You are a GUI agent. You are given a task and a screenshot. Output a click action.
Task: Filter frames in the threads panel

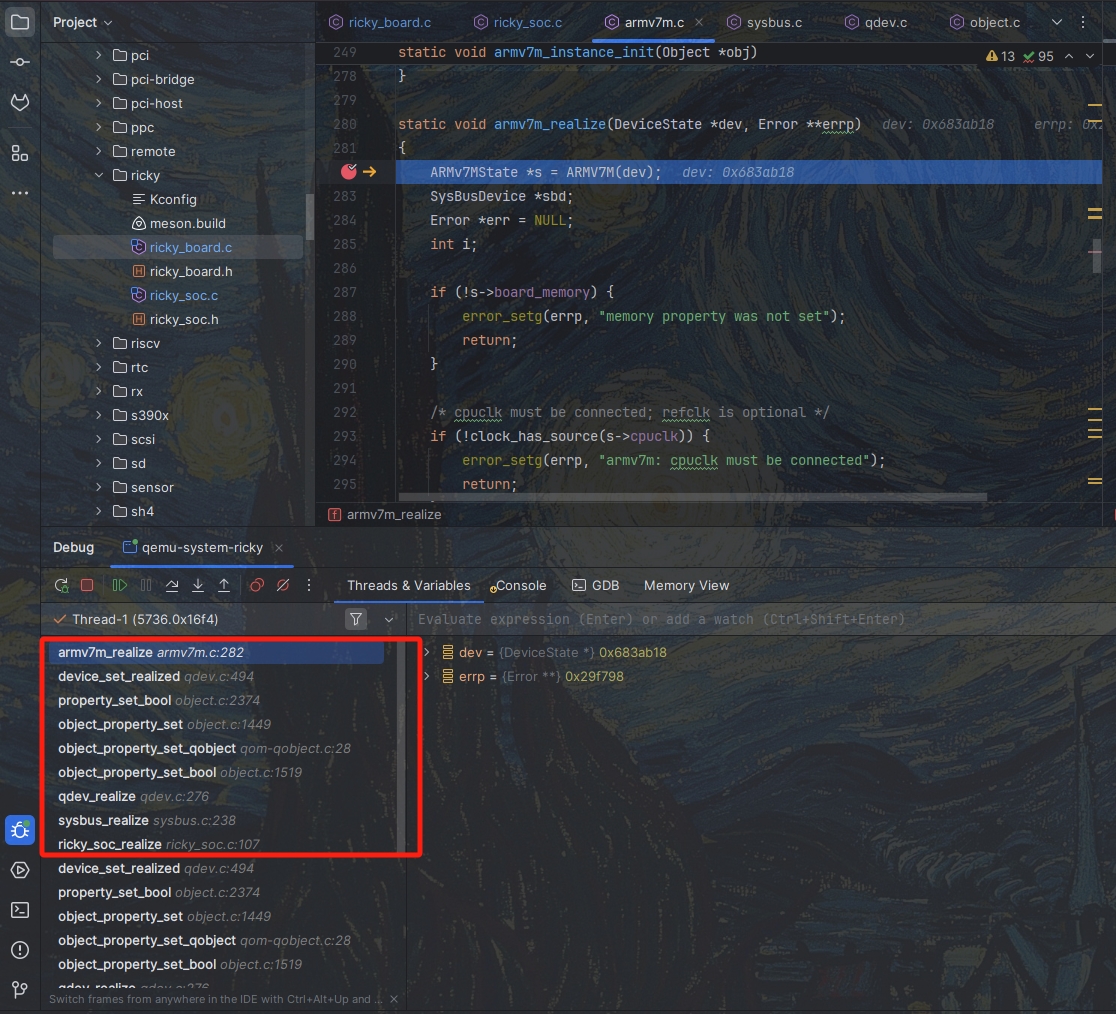[356, 619]
